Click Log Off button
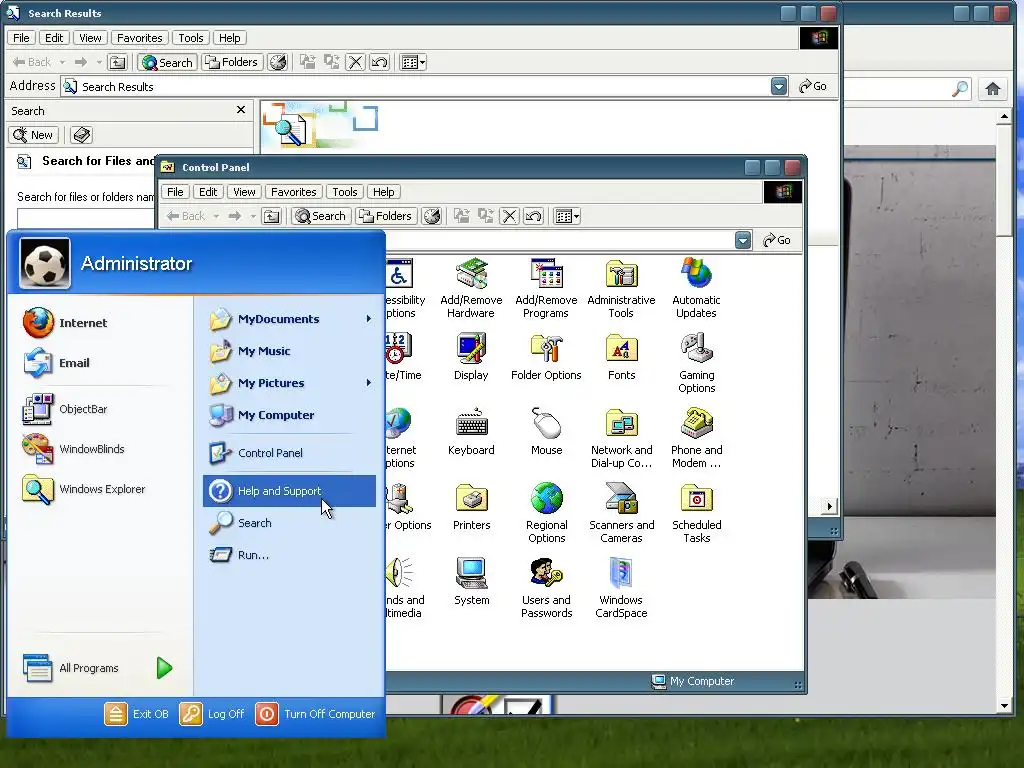Viewport: 1024px width, 768px height. [x=212, y=714]
